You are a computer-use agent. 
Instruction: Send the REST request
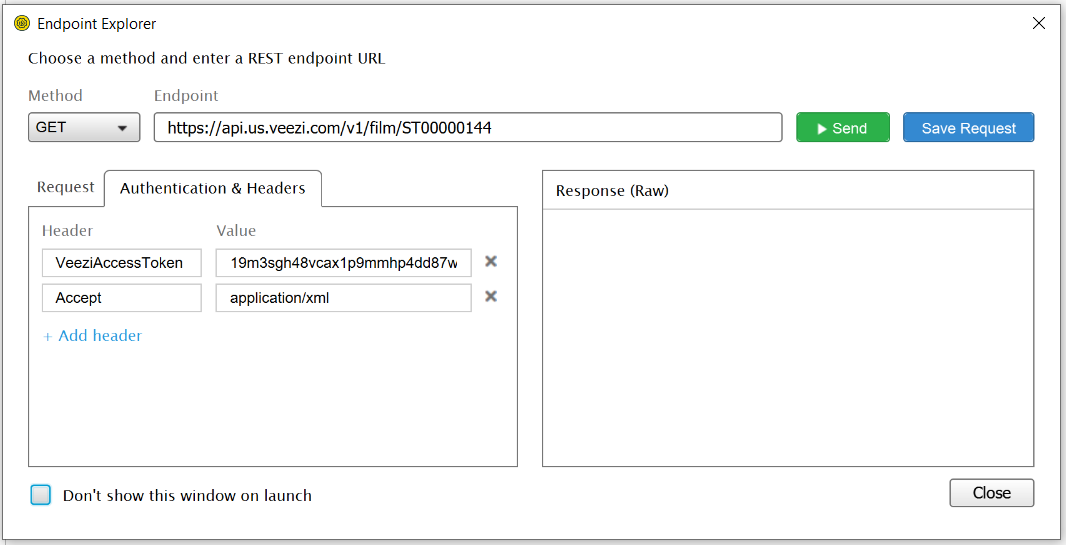point(843,127)
